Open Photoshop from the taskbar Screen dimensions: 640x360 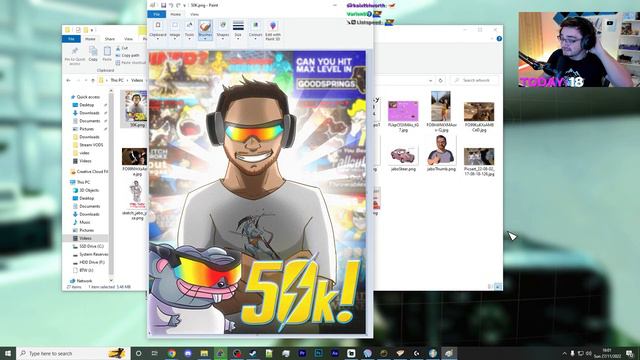click(318, 353)
